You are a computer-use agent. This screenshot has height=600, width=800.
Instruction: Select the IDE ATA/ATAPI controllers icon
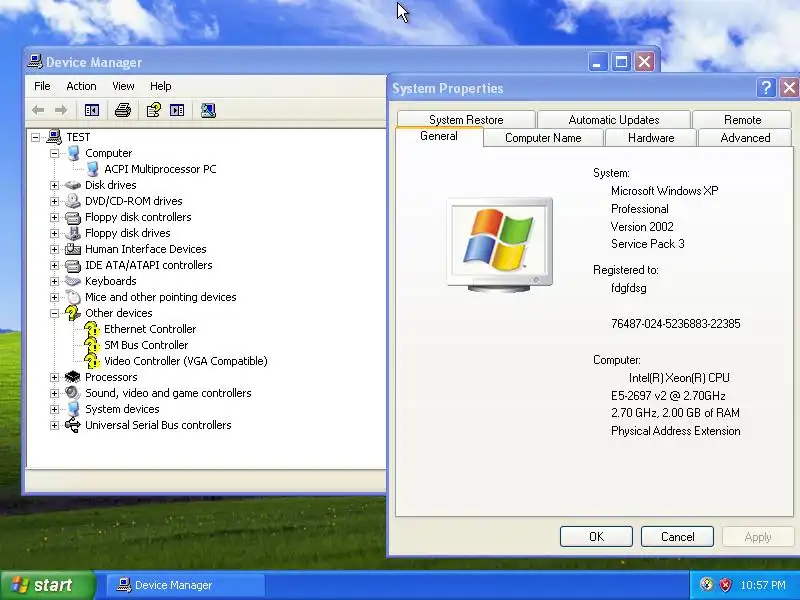(73, 265)
